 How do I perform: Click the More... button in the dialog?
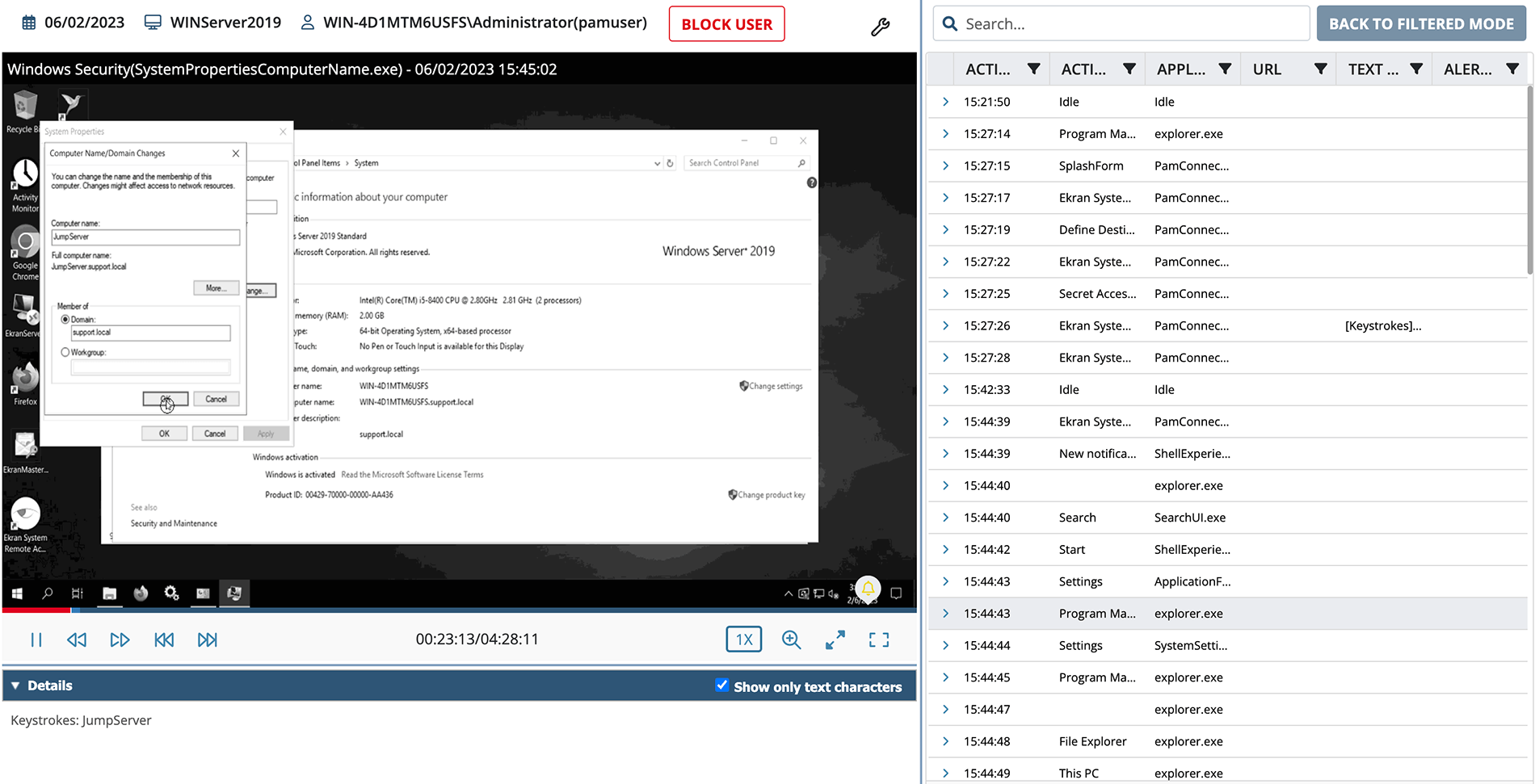click(x=216, y=288)
